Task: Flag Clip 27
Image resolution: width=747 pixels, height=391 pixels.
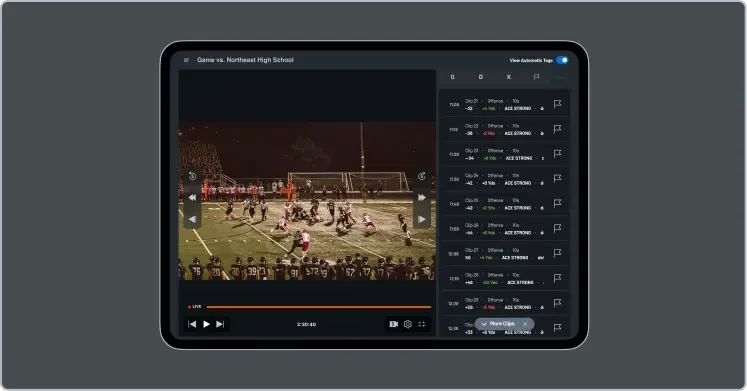Action: click(557, 253)
